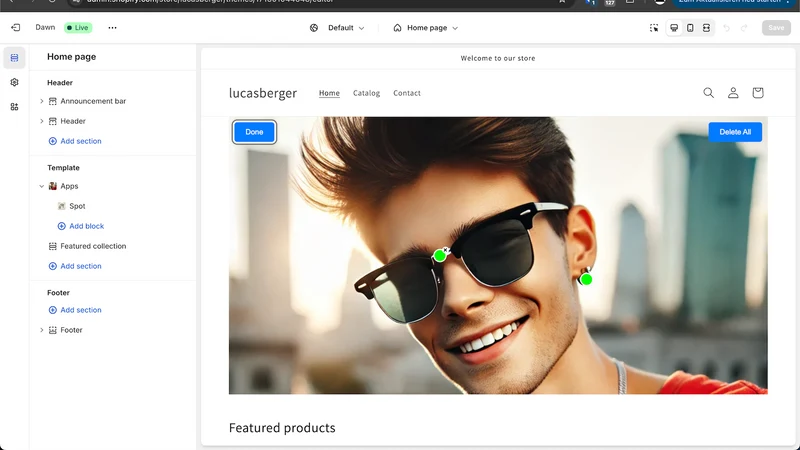Open the three-dot more actions menu

pos(112,28)
